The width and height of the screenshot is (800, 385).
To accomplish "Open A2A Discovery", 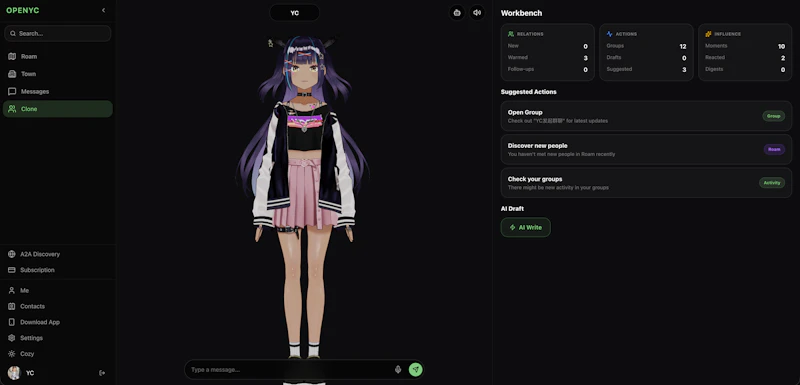I will [x=58, y=254].
